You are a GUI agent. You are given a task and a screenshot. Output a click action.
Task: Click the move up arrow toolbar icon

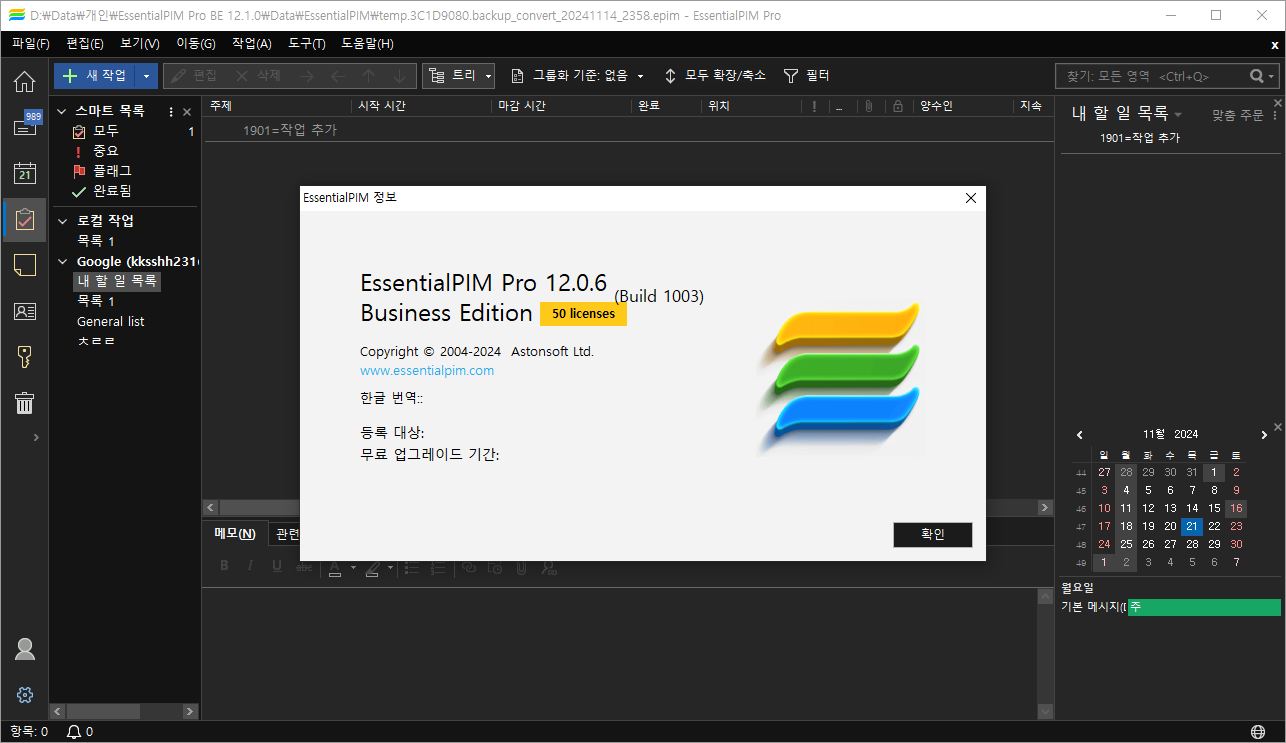(368, 76)
